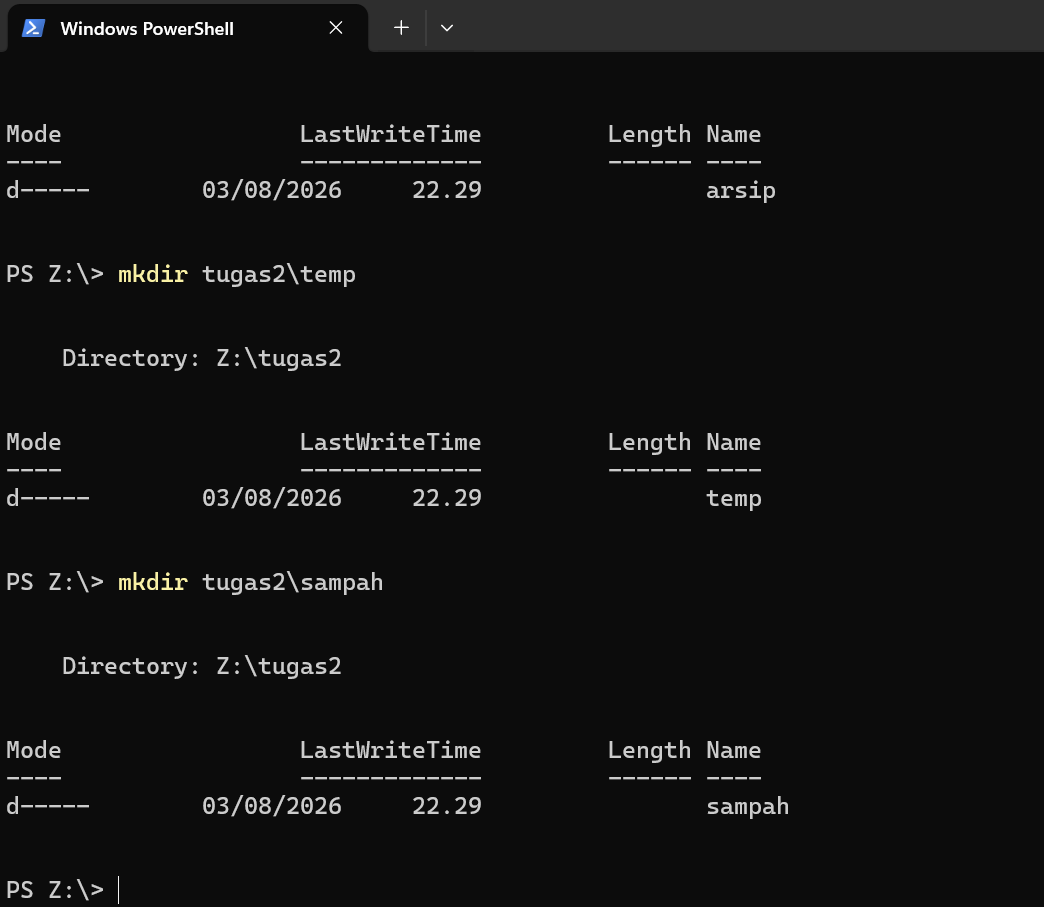The image size is (1044, 907).
Task: Click date 03/08/2026 in sampah row
Action: 272,806
